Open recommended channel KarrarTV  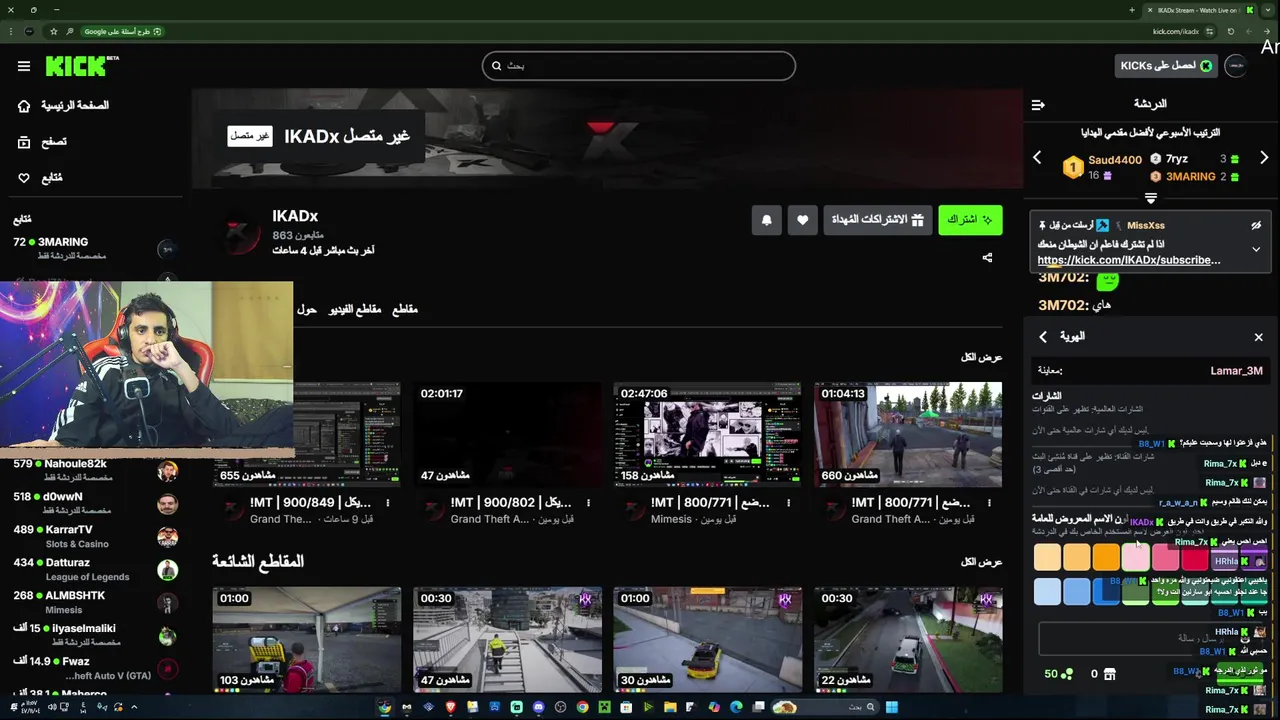coord(95,536)
